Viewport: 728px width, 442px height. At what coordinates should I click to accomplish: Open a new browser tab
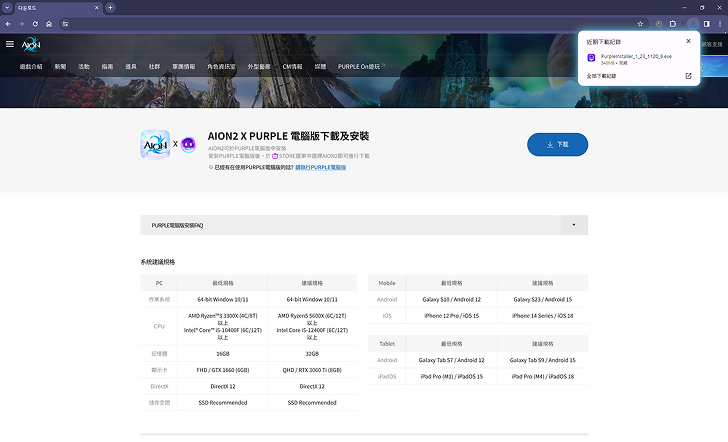coord(110,7)
